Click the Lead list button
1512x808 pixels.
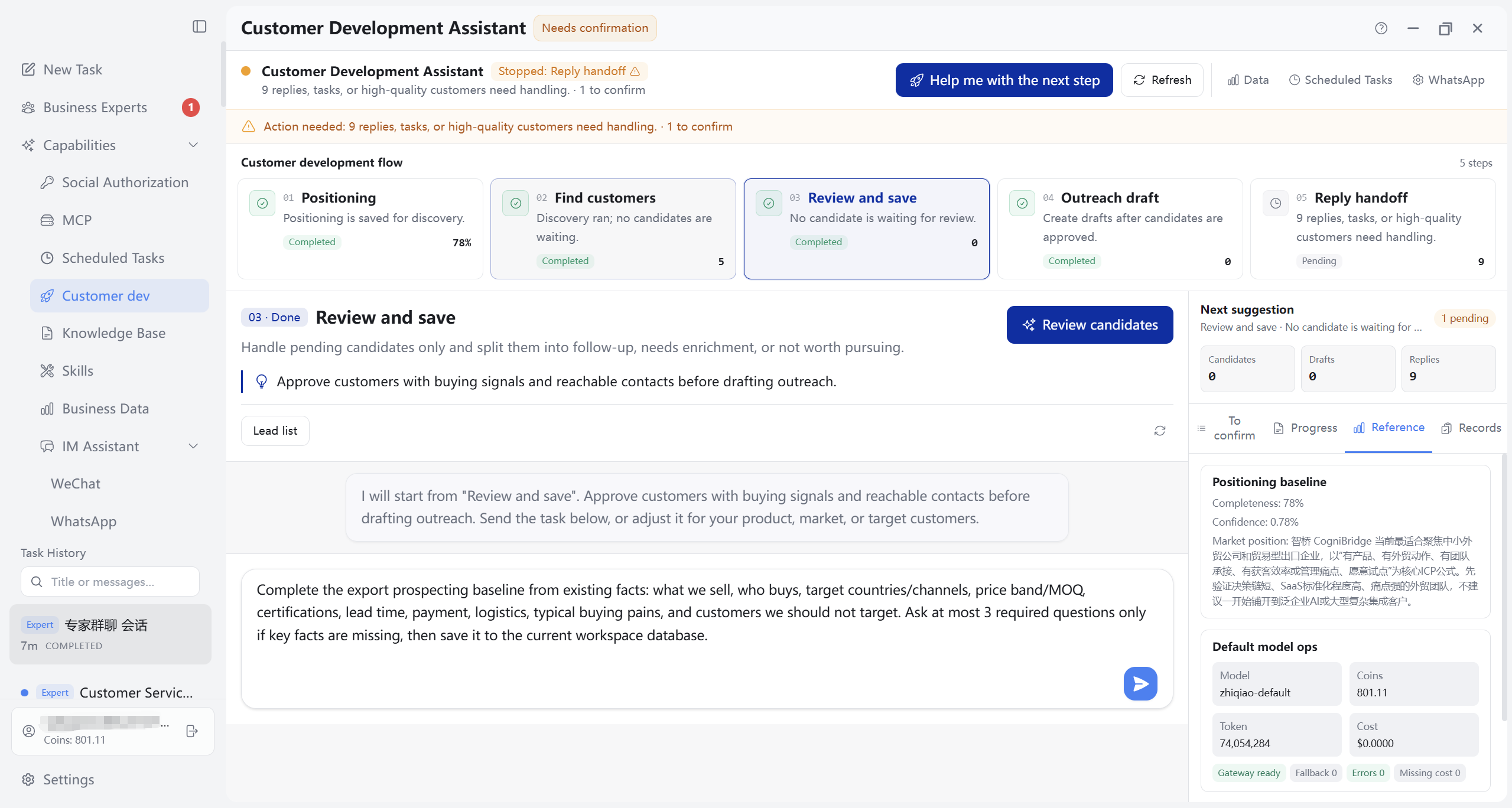point(275,431)
